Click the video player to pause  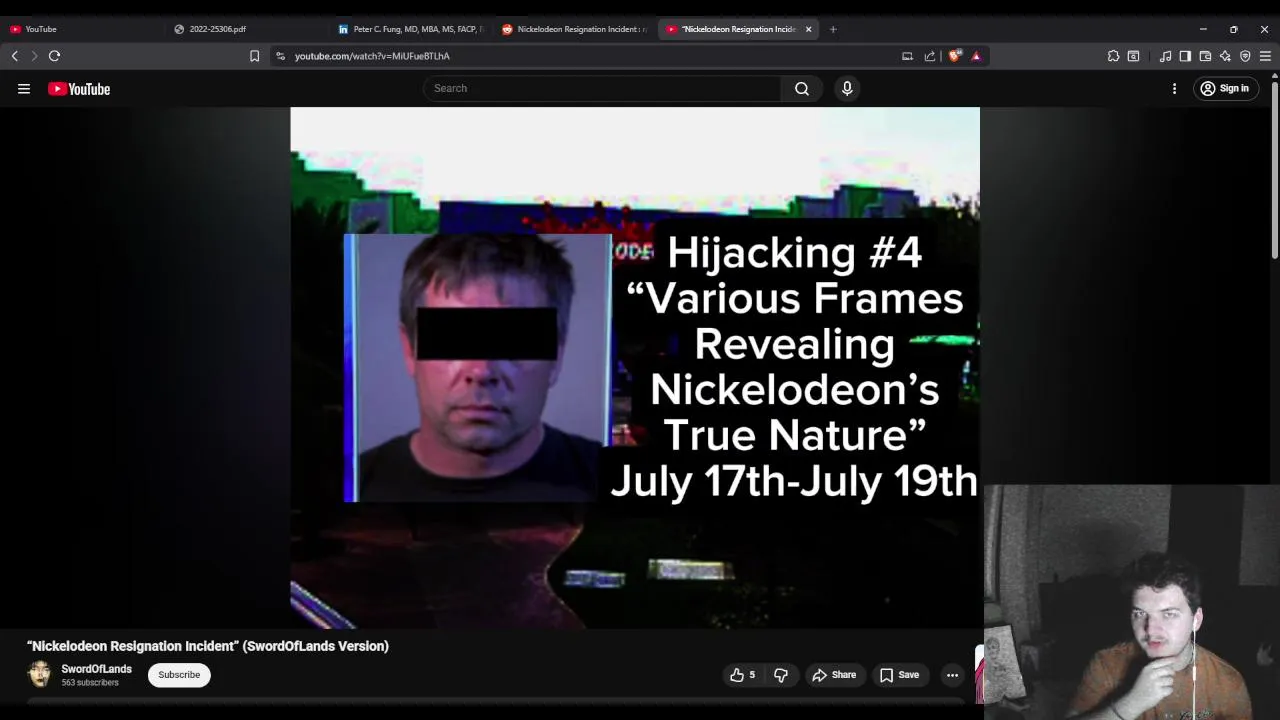635,368
